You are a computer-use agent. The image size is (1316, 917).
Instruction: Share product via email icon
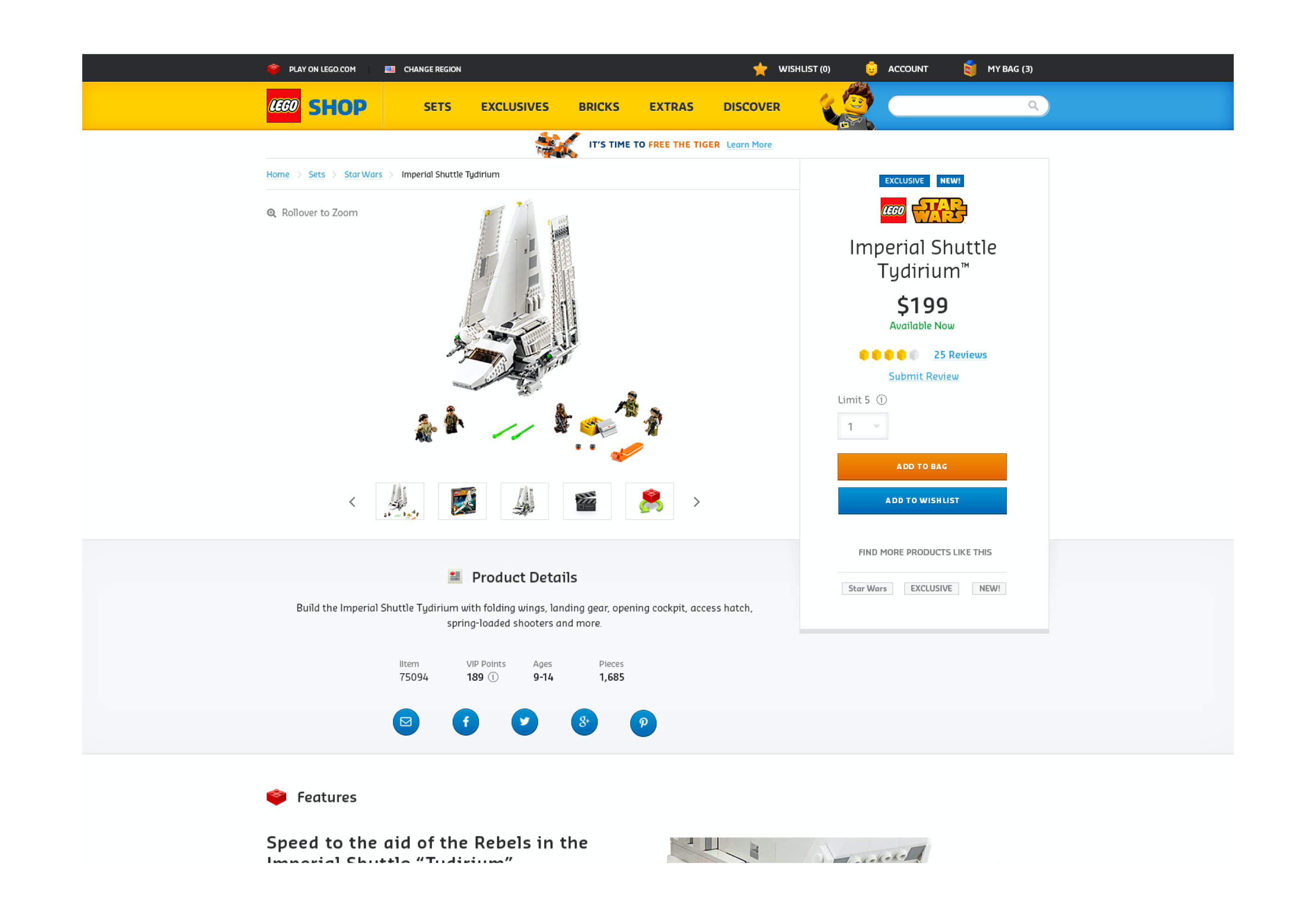coord(406,722)
